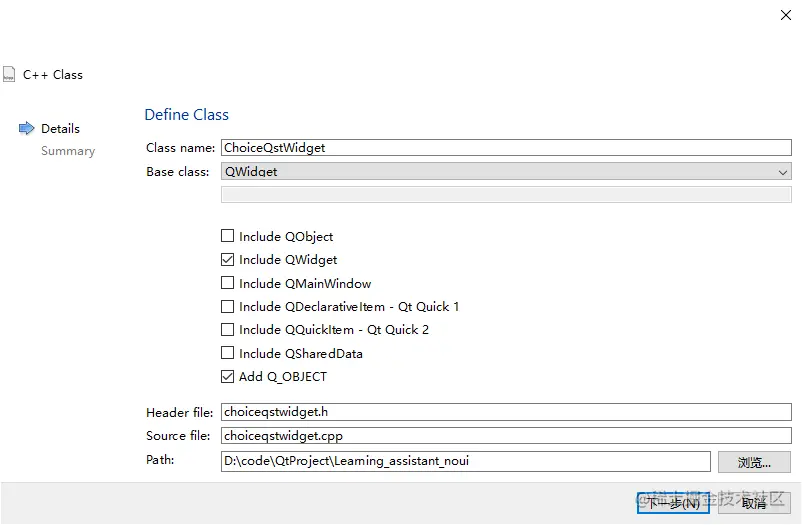Tick Include QDeclarativeItem - Qt Quick 1
Image resolution: width=802 pixels, height=525 pixels.
click(228, 307)
